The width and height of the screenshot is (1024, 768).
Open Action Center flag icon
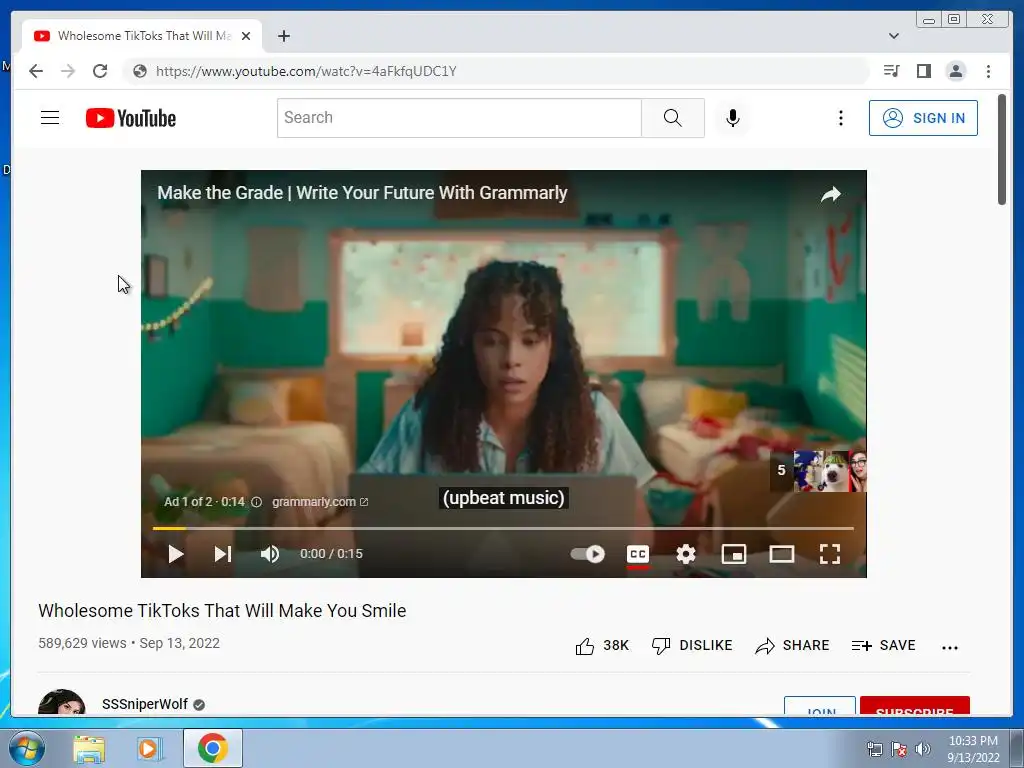click(x=899, y=749)
